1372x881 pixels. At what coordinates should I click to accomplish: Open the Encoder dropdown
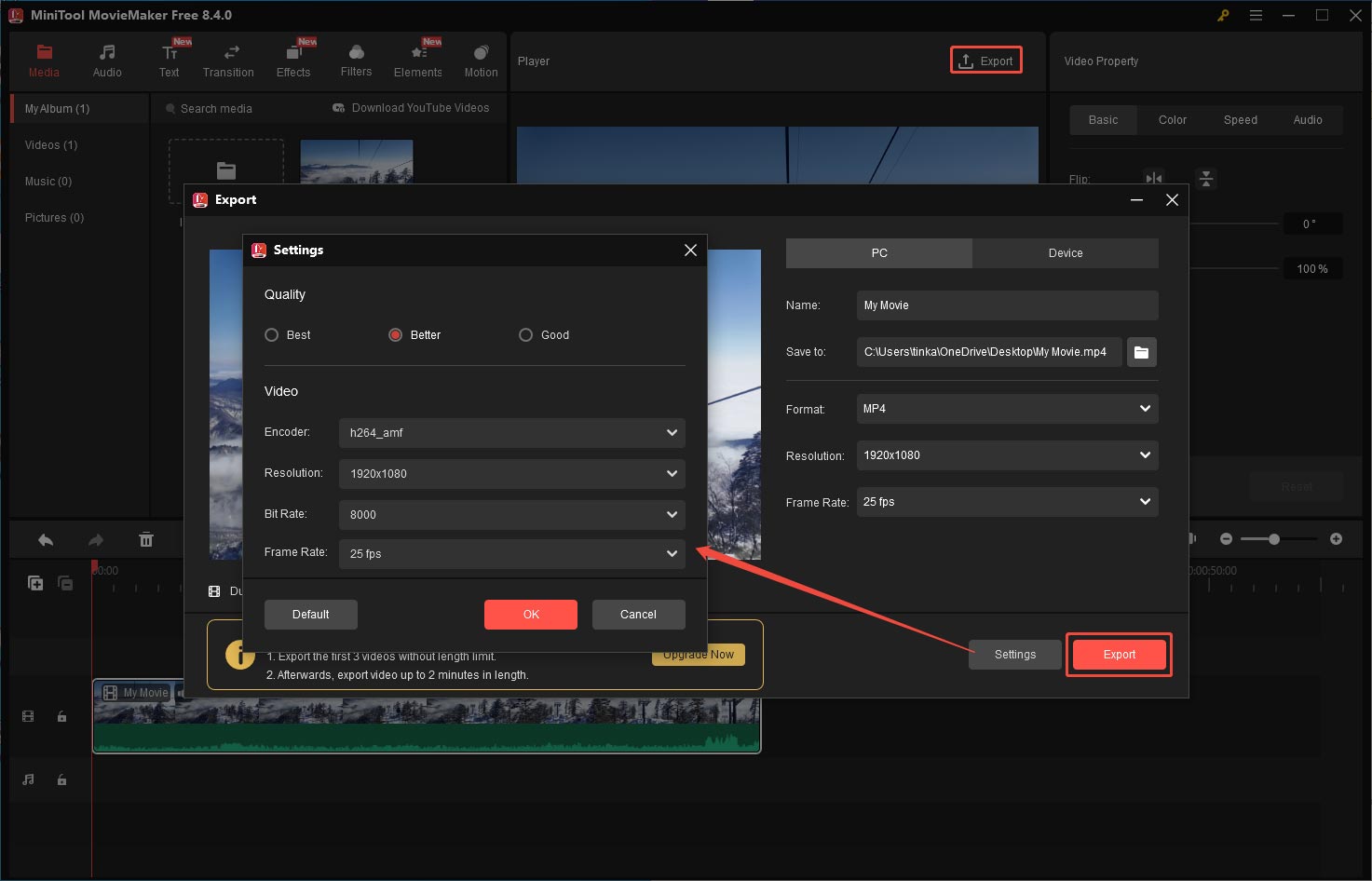(511, 432)
